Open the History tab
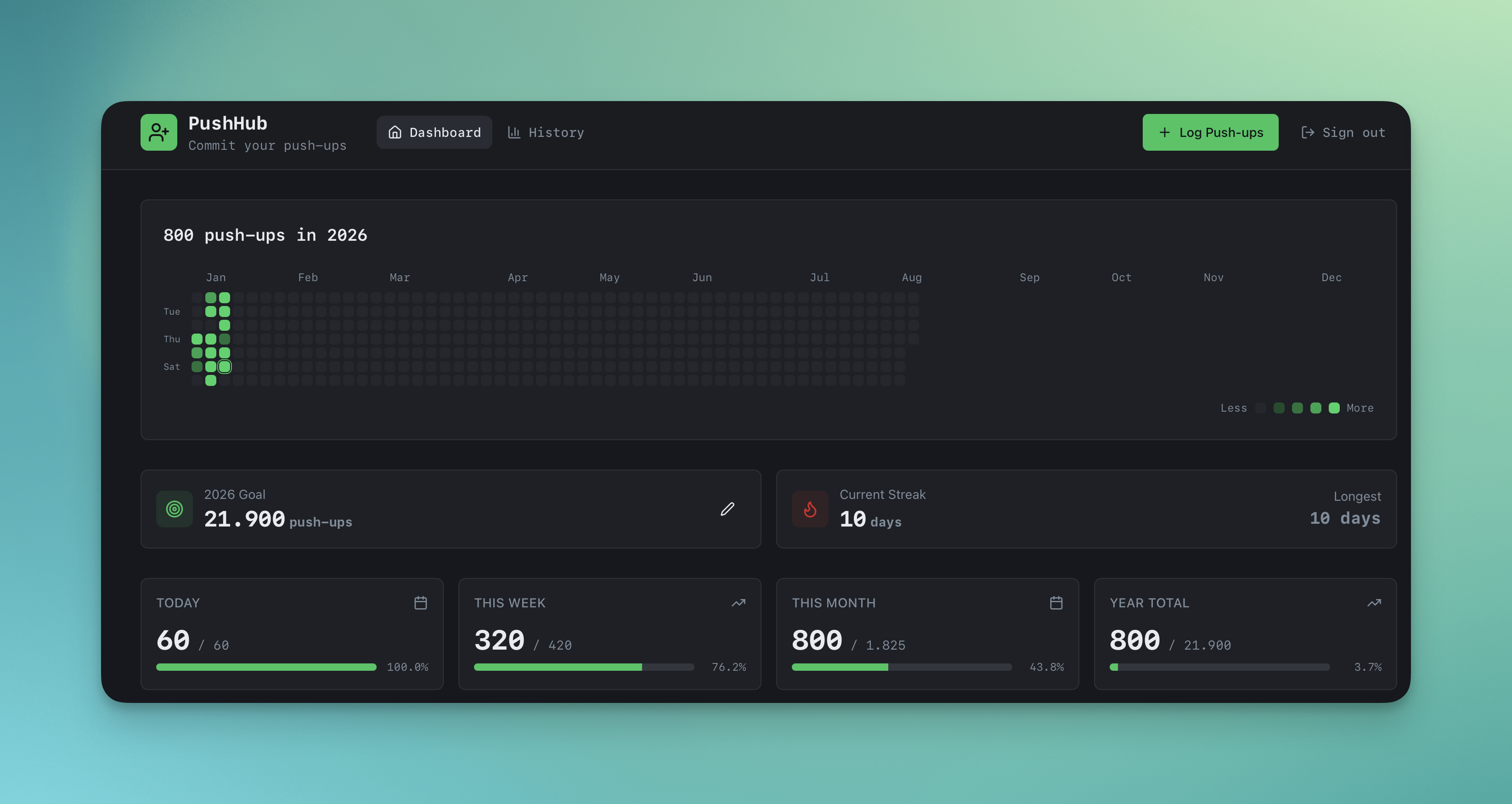Screen dimensions: 1512x804 tap(545, 132)
